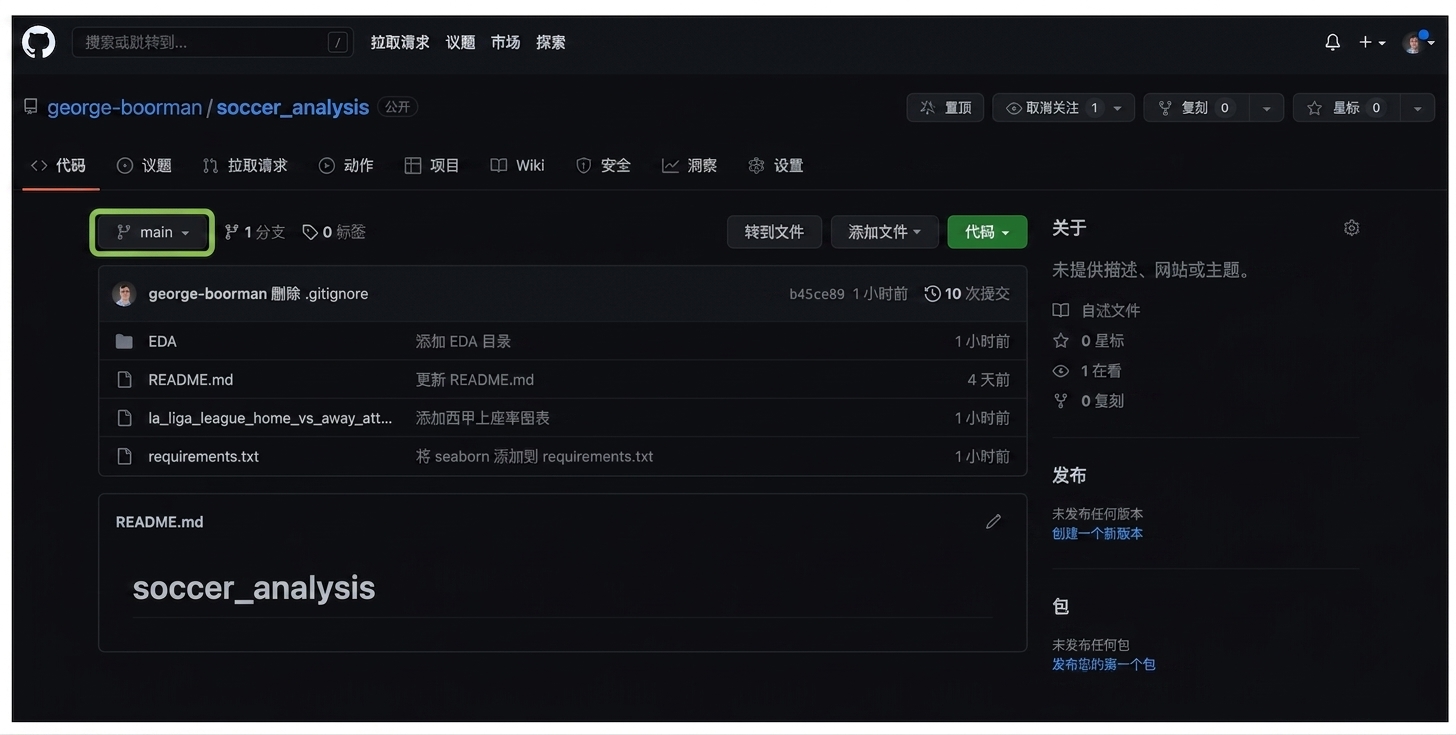Open the user avatar menu

1418,42
